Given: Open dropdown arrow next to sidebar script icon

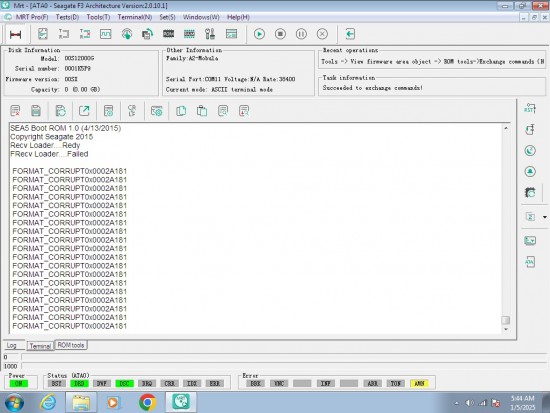Looking at the screenshot, I should [545, 217].
